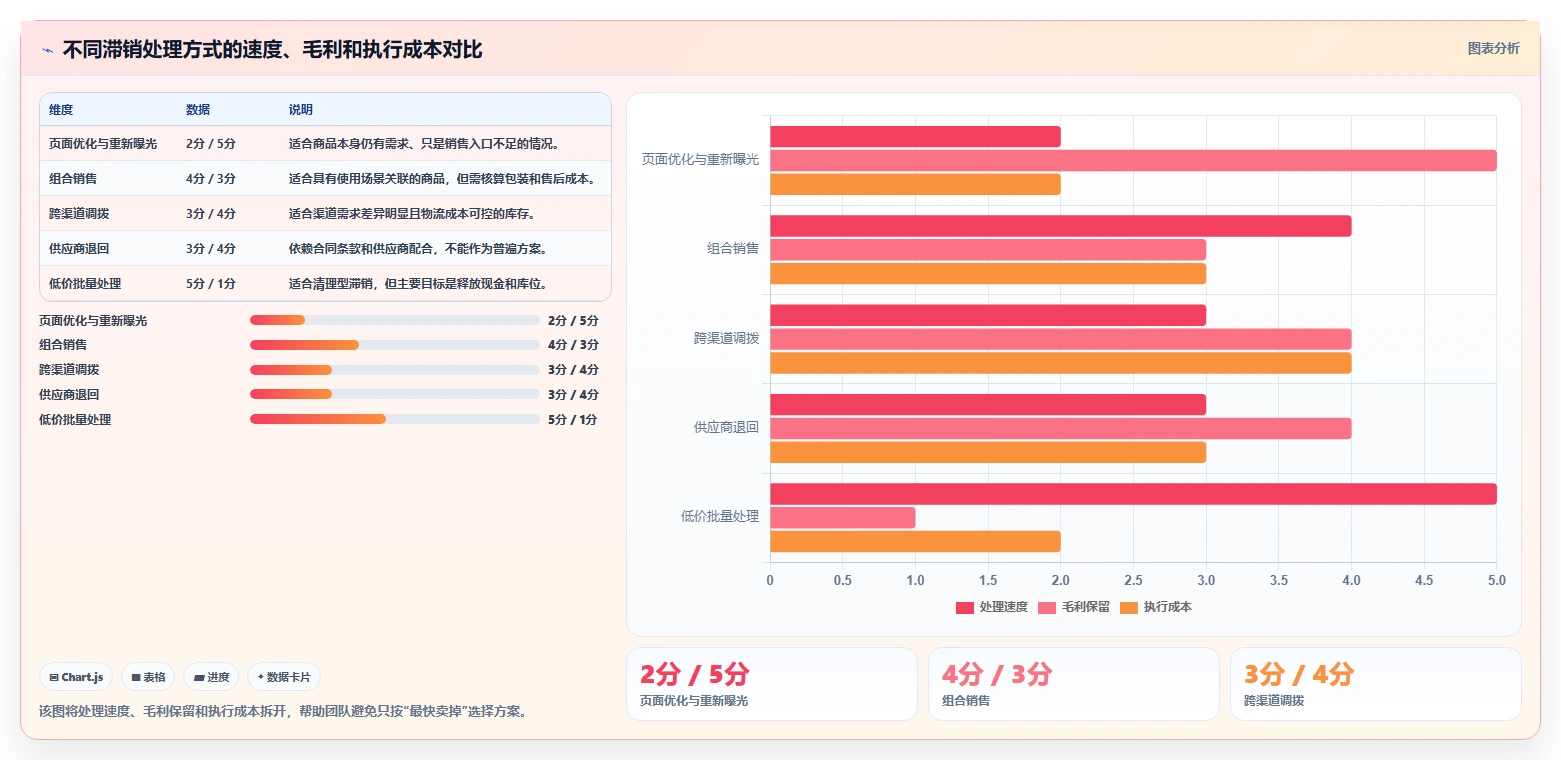Viewport: 1561px width, 760px height.
Task: Click the 供应商退回 progress bar
Action: (395, 394)
